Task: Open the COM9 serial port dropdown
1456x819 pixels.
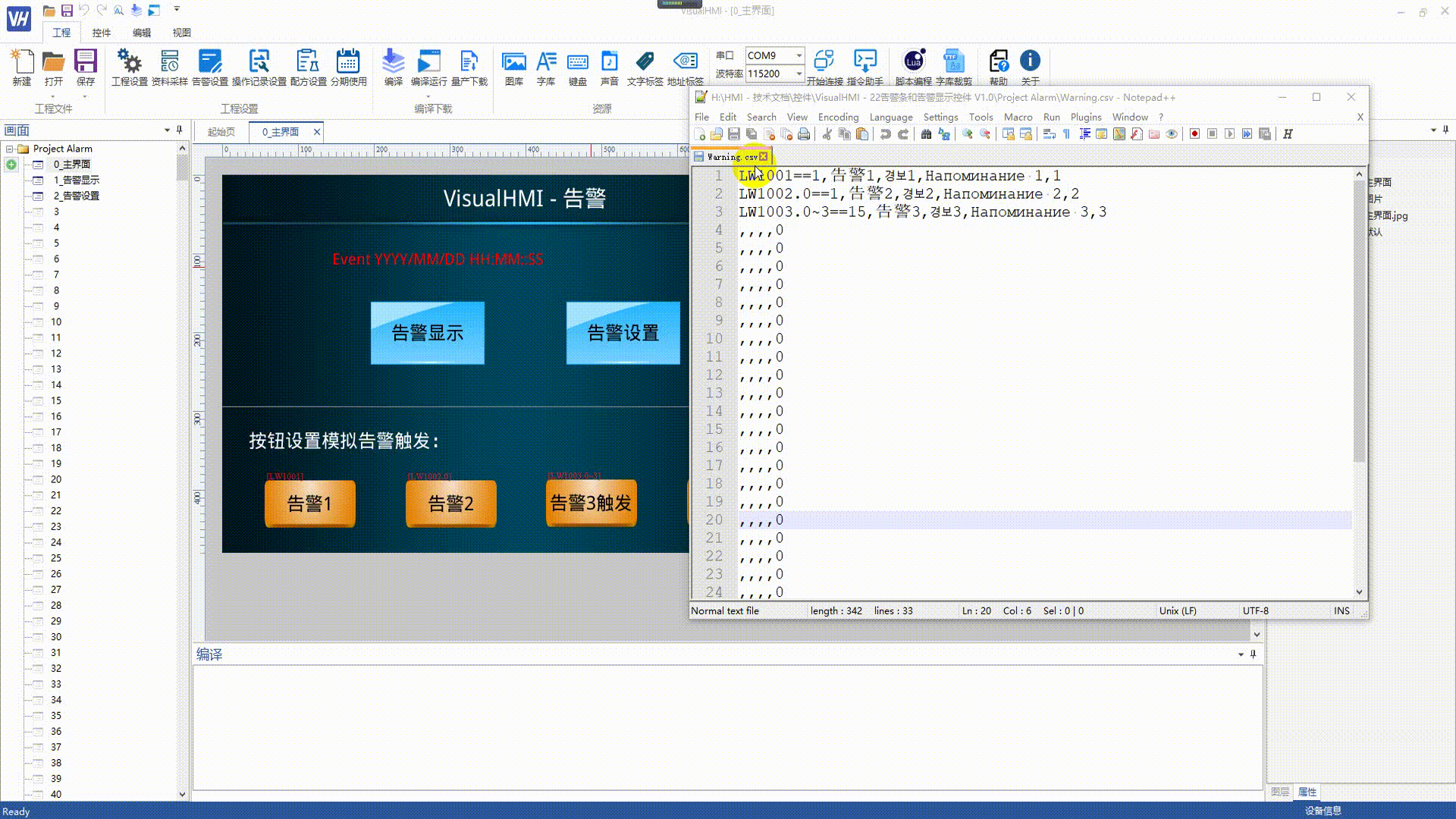Action: pos(799,55)
